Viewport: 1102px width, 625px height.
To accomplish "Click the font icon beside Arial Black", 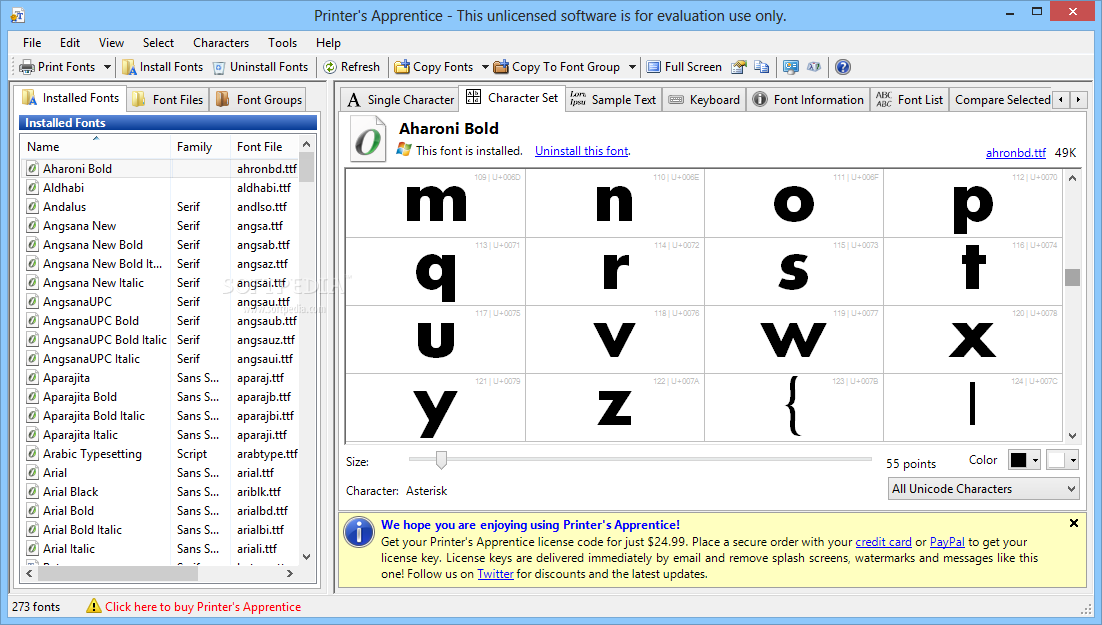I will point(32,491).
